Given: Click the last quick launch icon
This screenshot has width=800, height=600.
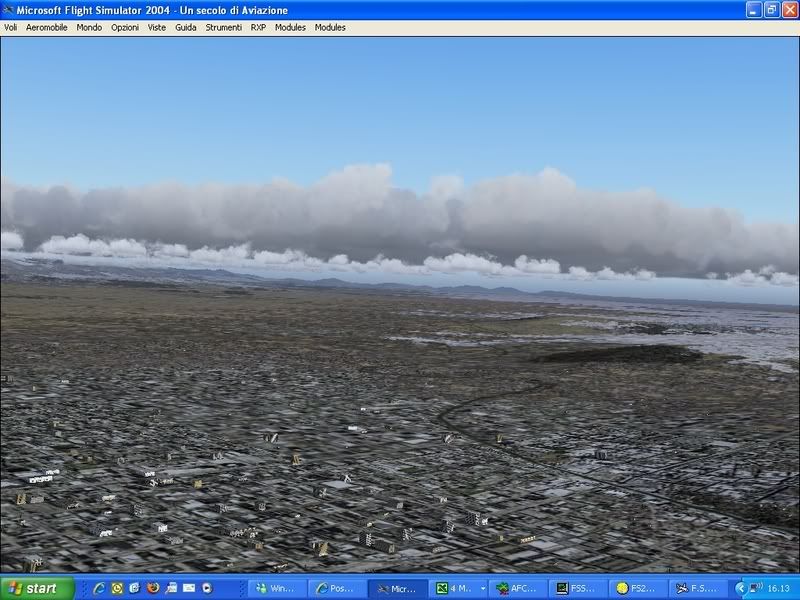Looking at the screenshot, I should 207,588.
